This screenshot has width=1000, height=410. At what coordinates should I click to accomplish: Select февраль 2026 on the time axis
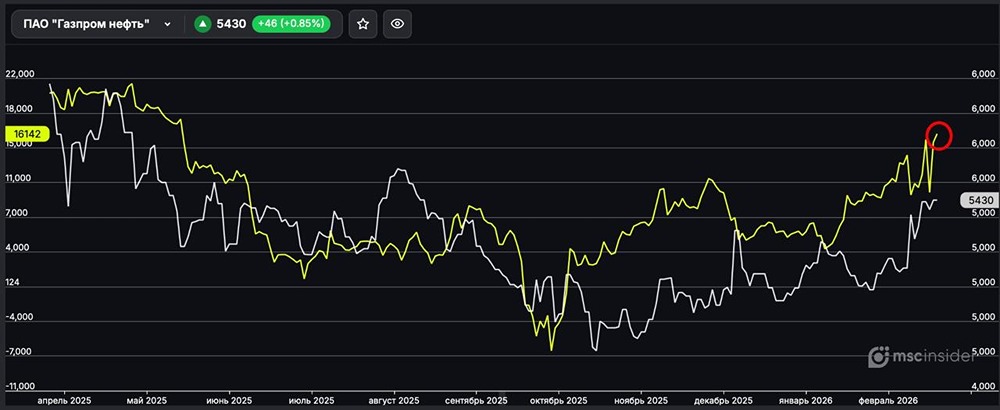890,400
